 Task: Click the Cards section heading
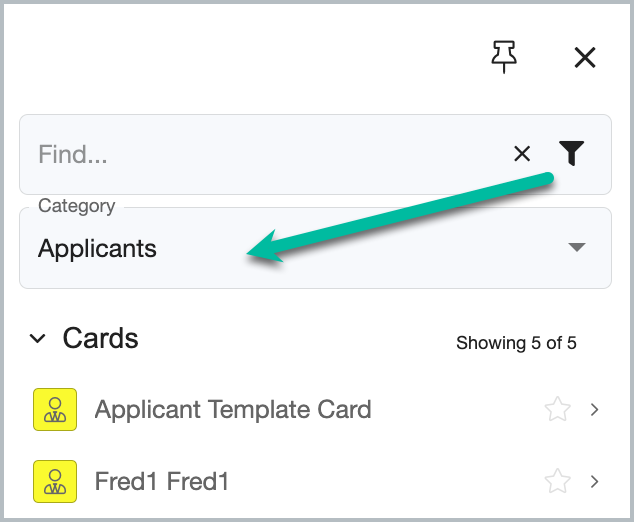tap(100, 338)
